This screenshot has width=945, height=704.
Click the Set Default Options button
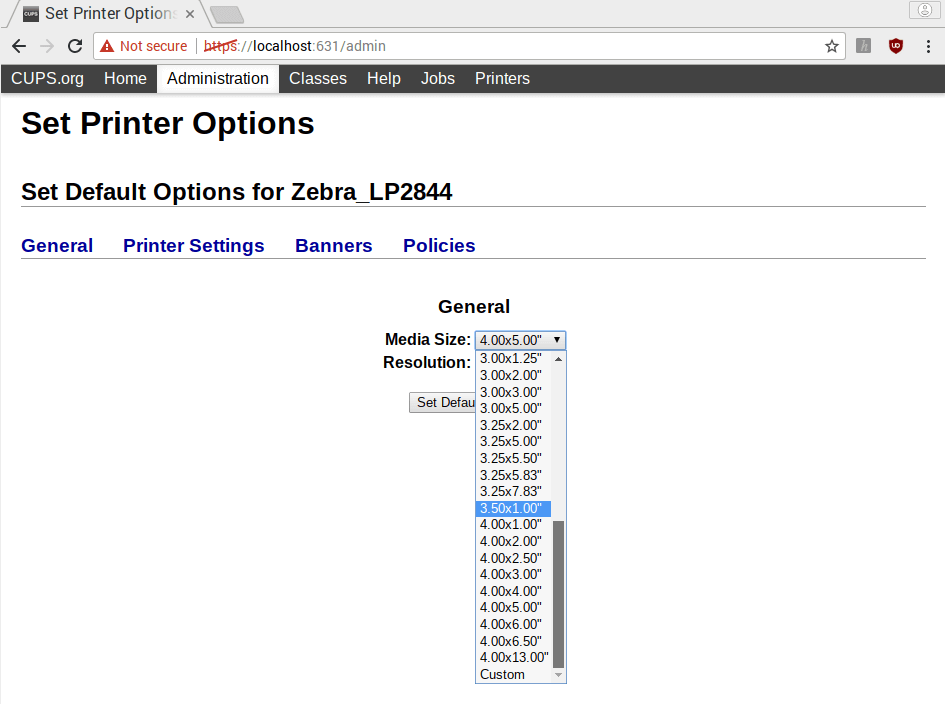tap(442, 403)
